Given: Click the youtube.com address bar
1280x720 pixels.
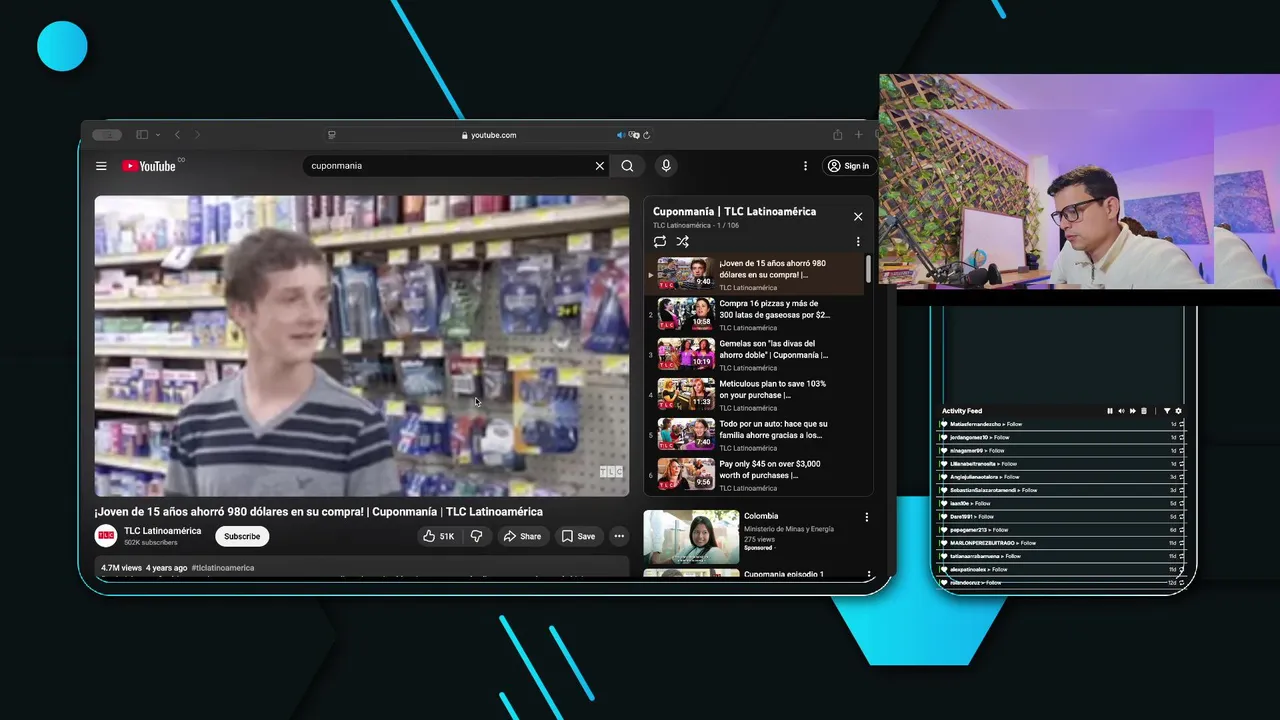Looking at the screenshot, I should (x=489, y=135).
